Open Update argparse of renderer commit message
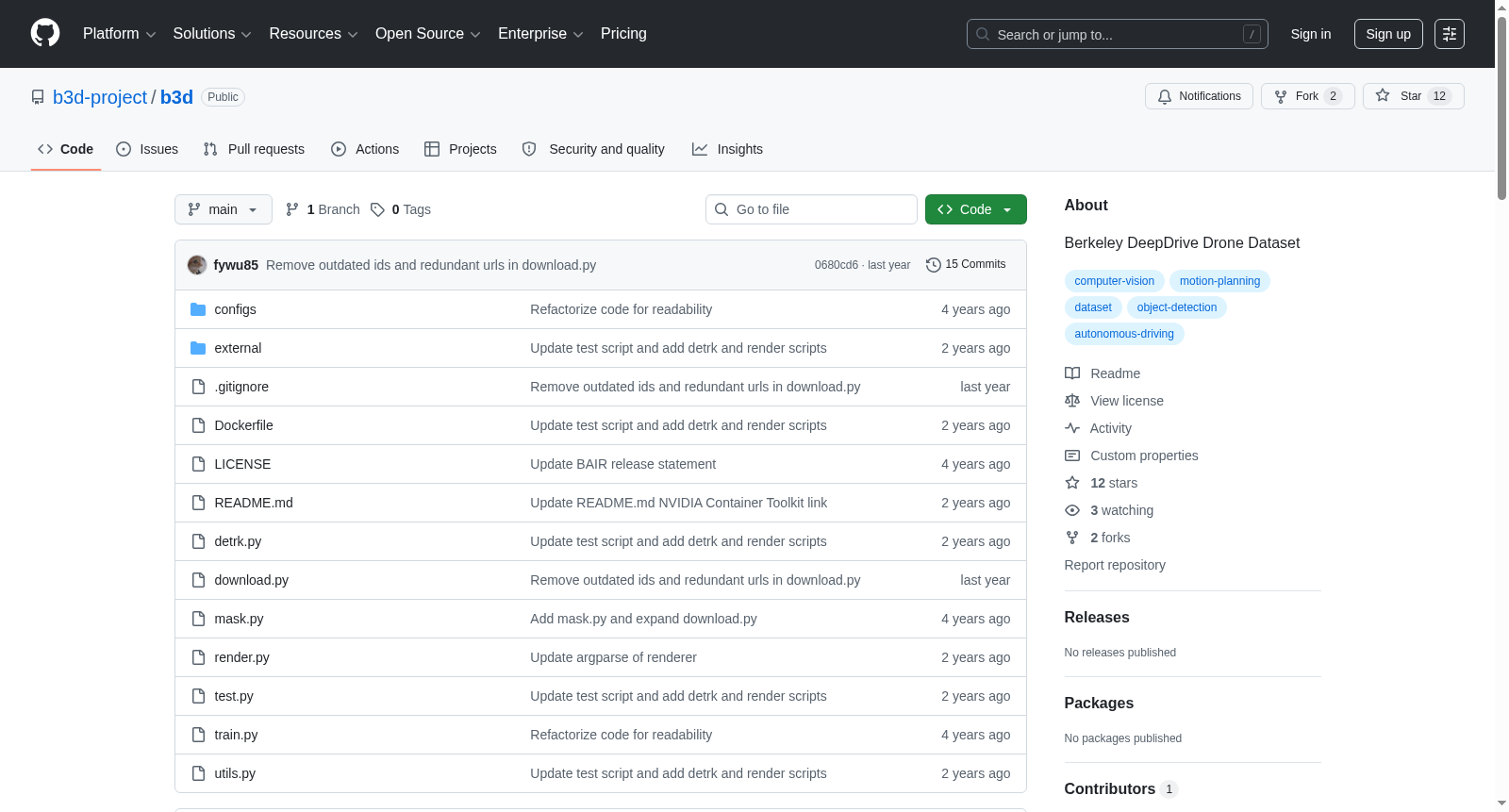 (x=614, y=657)
